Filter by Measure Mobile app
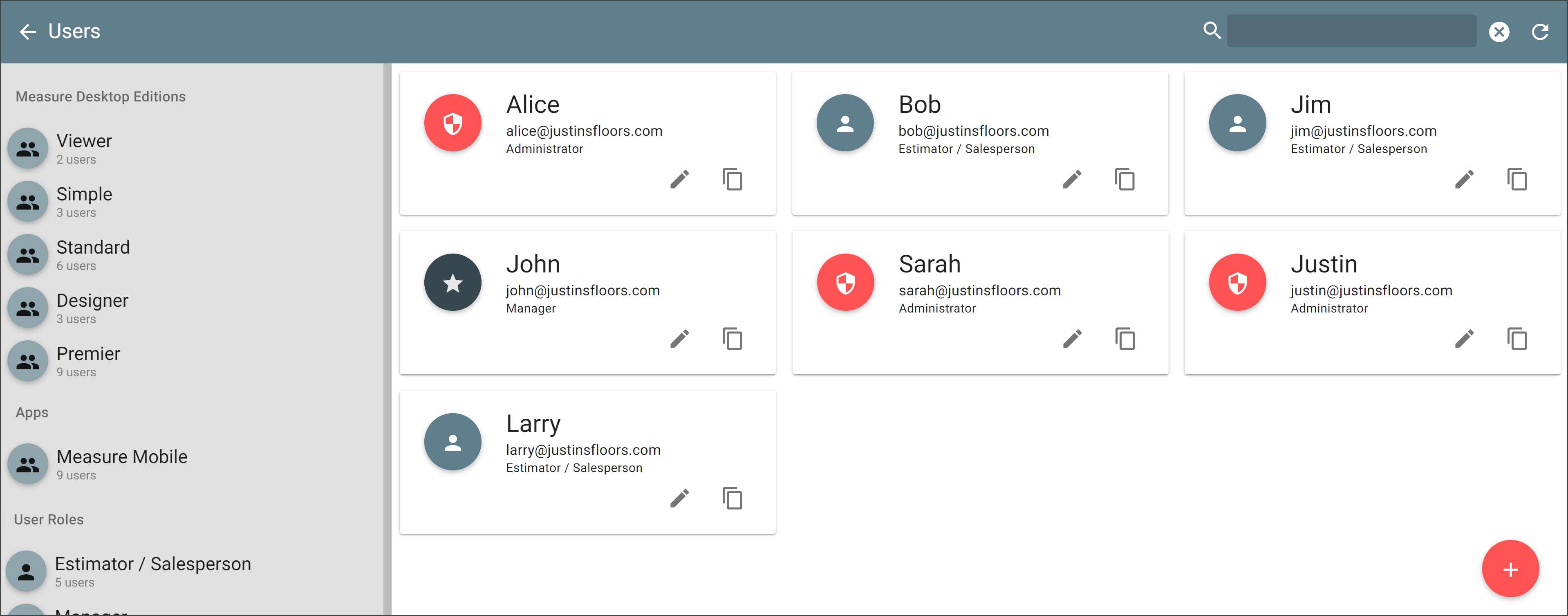This screenshot has width=1568, height=616. tap(192, 464)
